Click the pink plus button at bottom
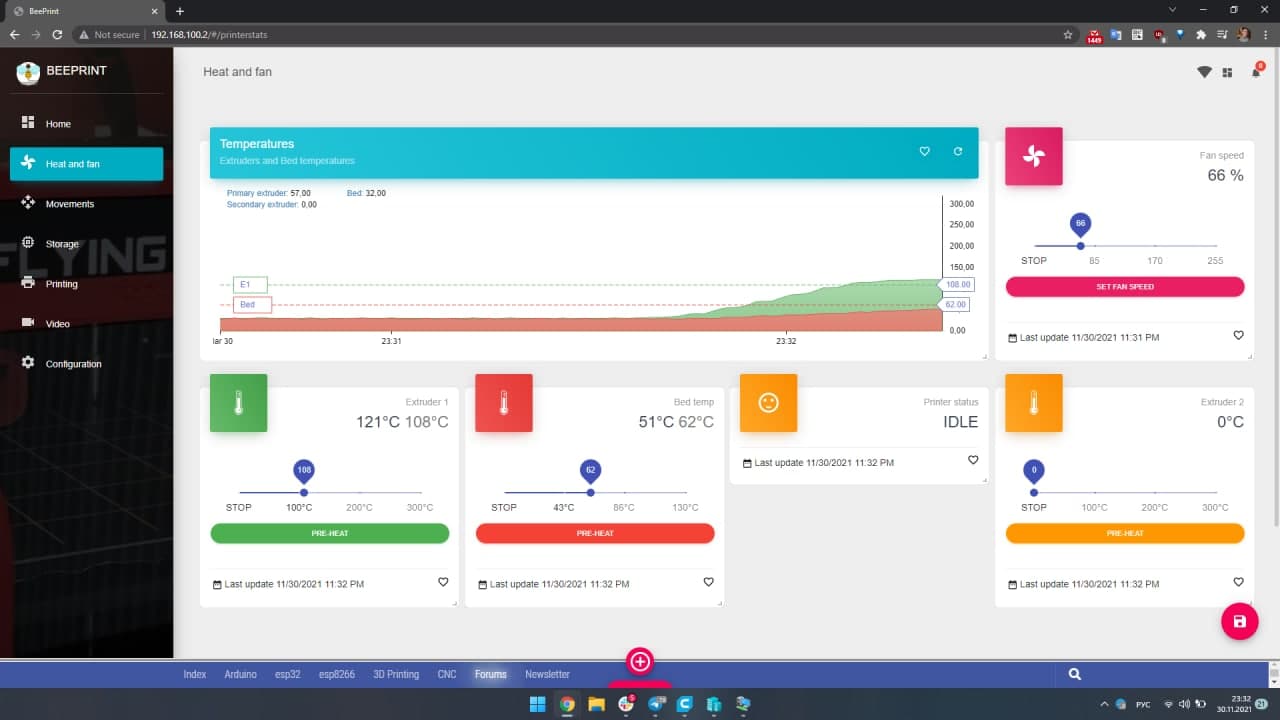Image resolution: width=1280 pixels, height=720 pixels. 640,661
